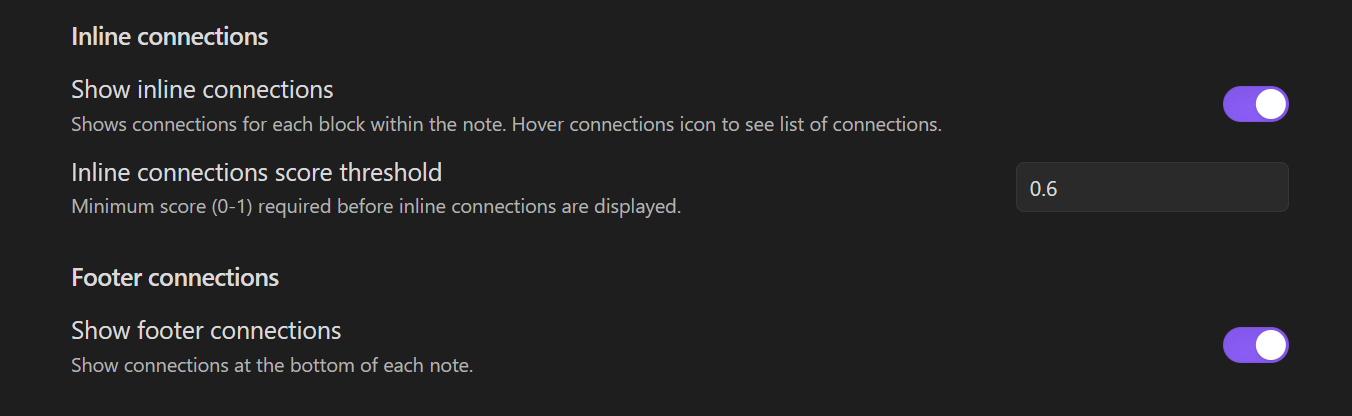Click the purple track of the footer connections switch

1238,345
